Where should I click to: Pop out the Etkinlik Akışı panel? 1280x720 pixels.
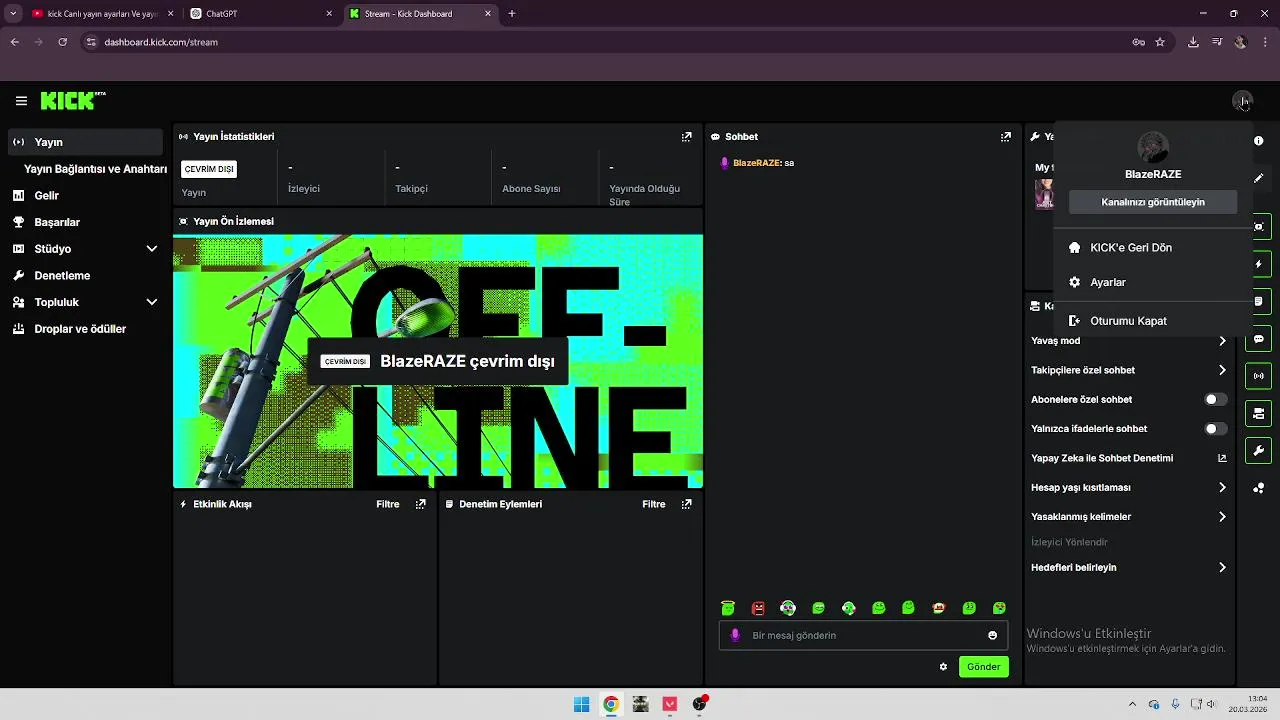tap(421, 504)
